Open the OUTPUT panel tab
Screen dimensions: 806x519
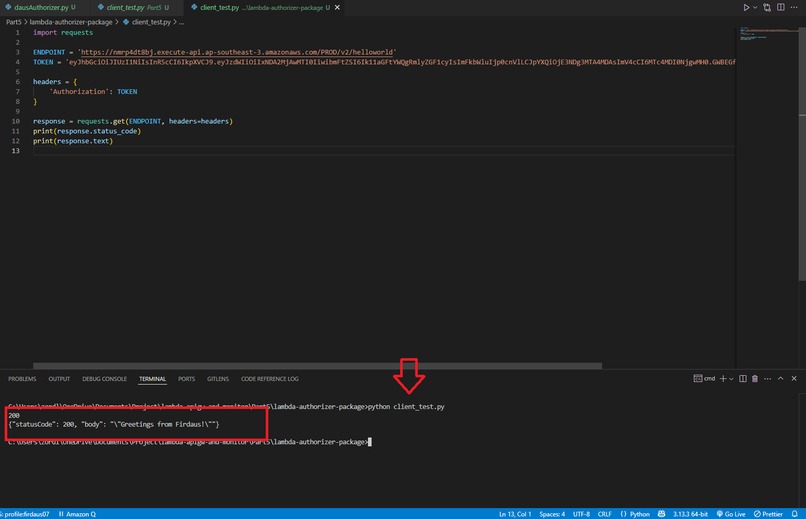[x=59, y=379]
